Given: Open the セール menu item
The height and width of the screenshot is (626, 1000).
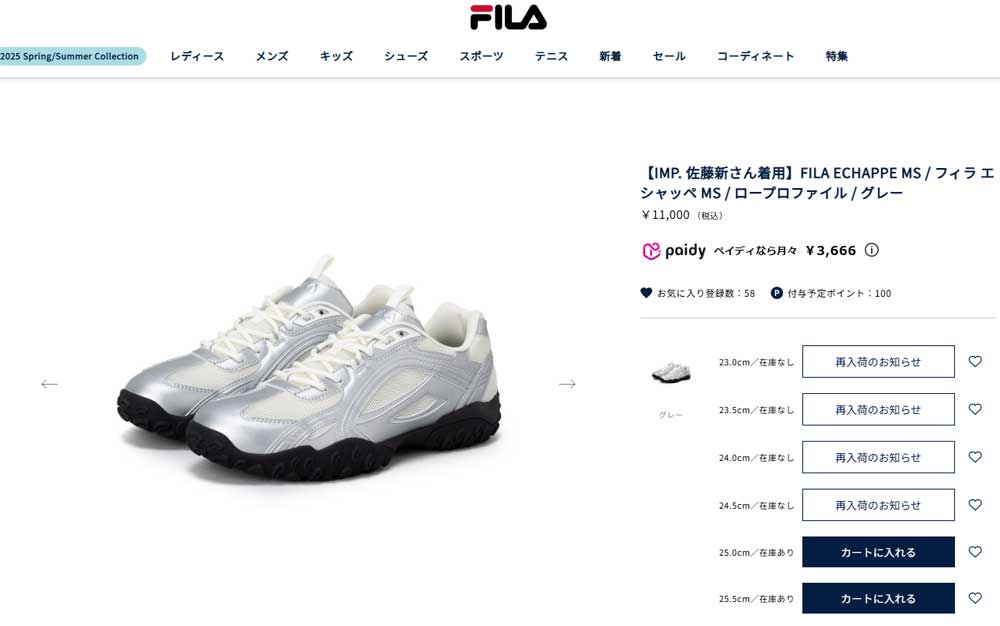Looking at the screenshot, I should (x=669, y=56).
